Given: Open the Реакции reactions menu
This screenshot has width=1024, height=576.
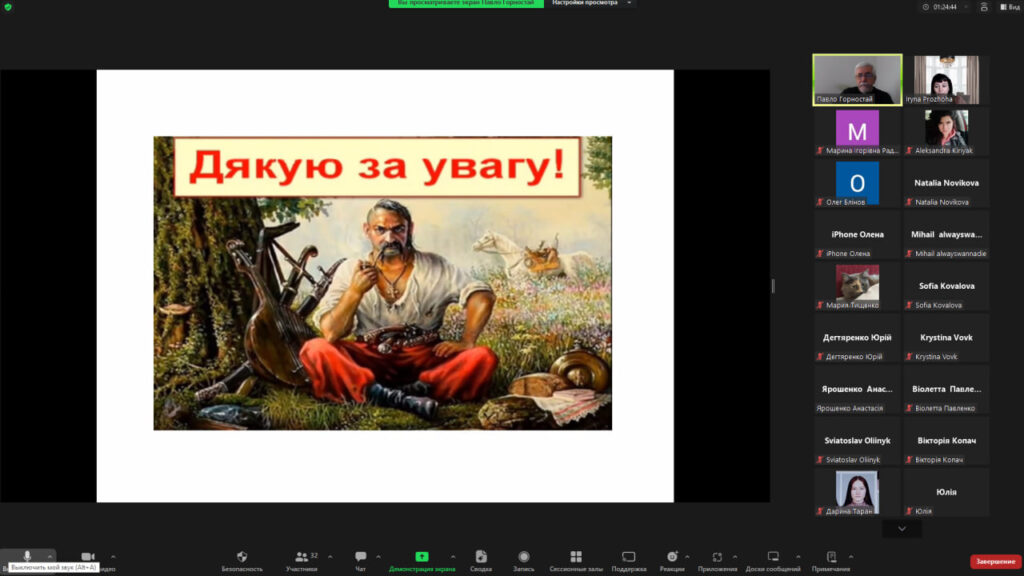Looking at the screenshot, I should pos(672,557).
